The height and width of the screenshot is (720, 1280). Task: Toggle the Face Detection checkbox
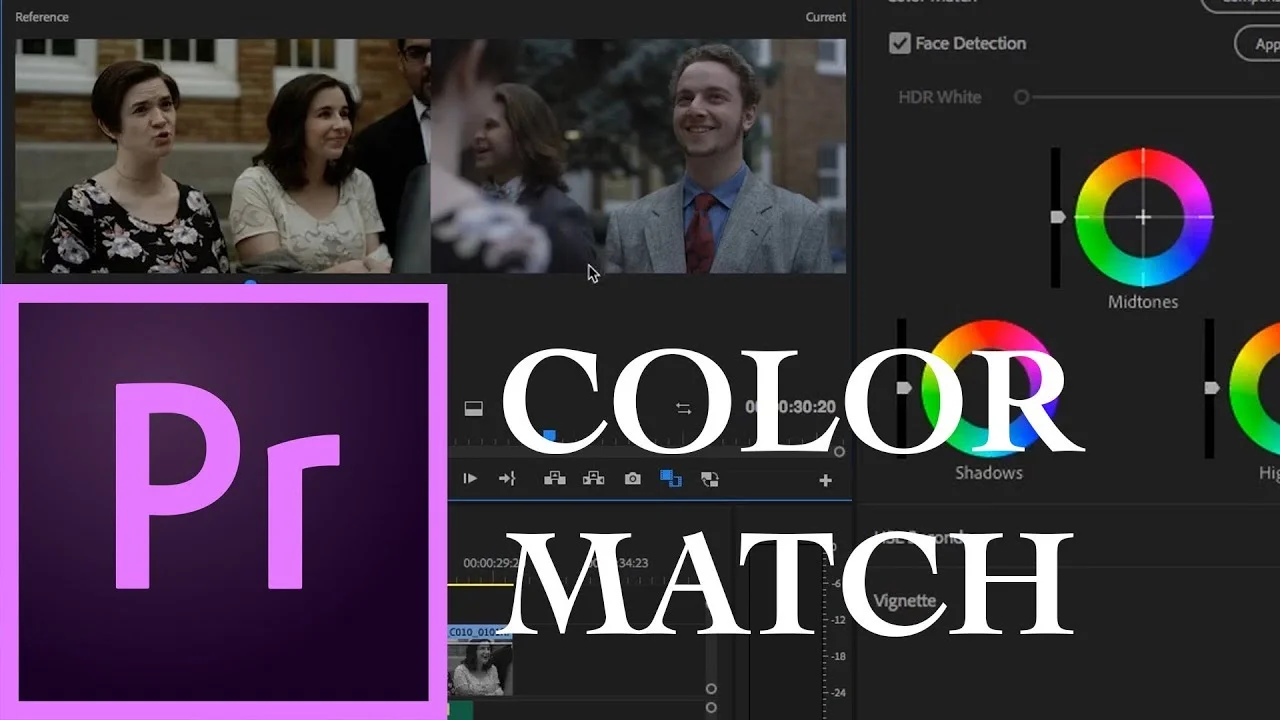click(x=900, y=43)
